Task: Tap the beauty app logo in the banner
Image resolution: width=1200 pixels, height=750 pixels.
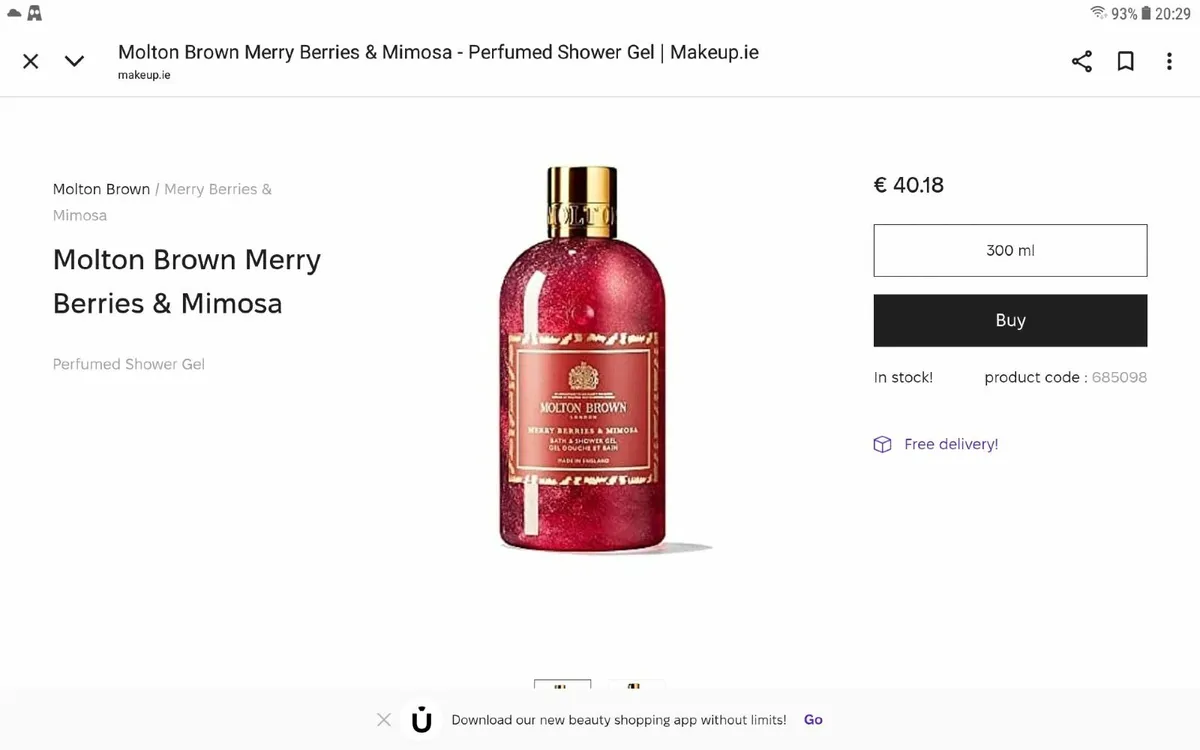Action: pyautogui.click(x=421, y=719)
